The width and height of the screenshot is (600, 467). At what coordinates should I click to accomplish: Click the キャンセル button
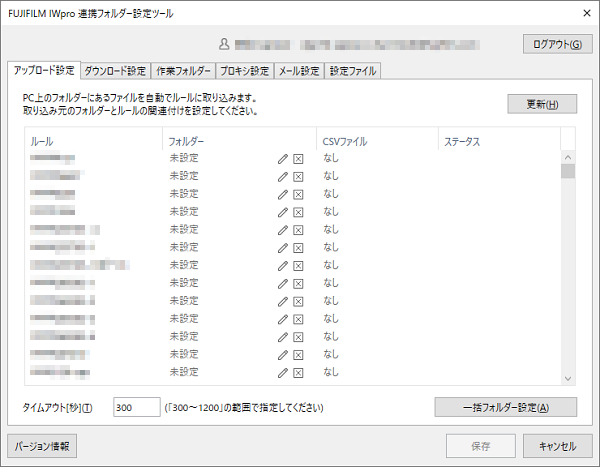pyautogui.click(x=558, y=446)
